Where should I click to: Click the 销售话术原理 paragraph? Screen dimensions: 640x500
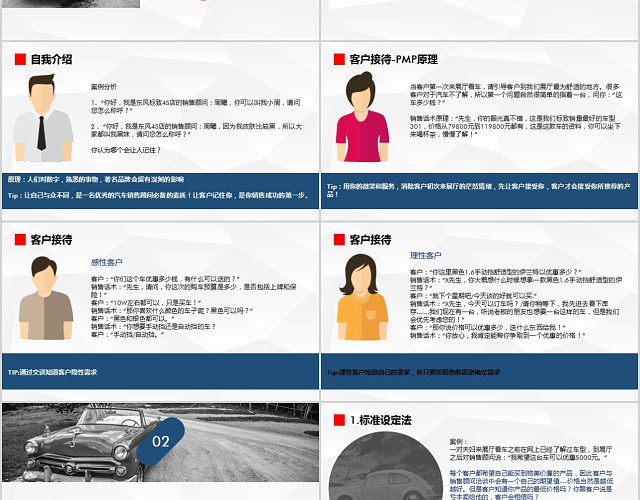click(x=515, y=126)
